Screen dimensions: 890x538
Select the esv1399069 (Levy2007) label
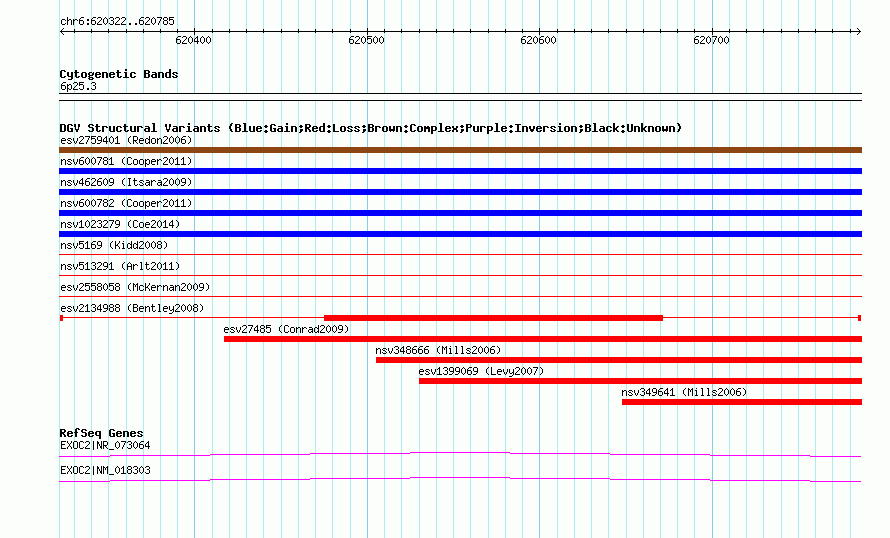click(481, 371)
